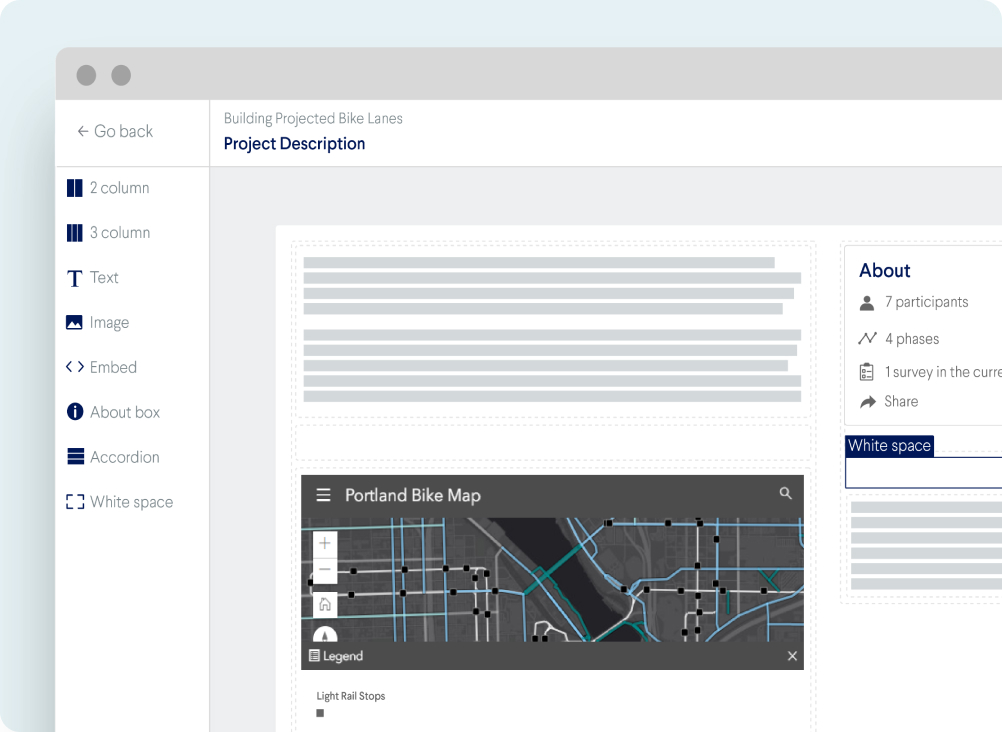Click the map search magnifier icon

pyautogui.click(x=785, y=493)
